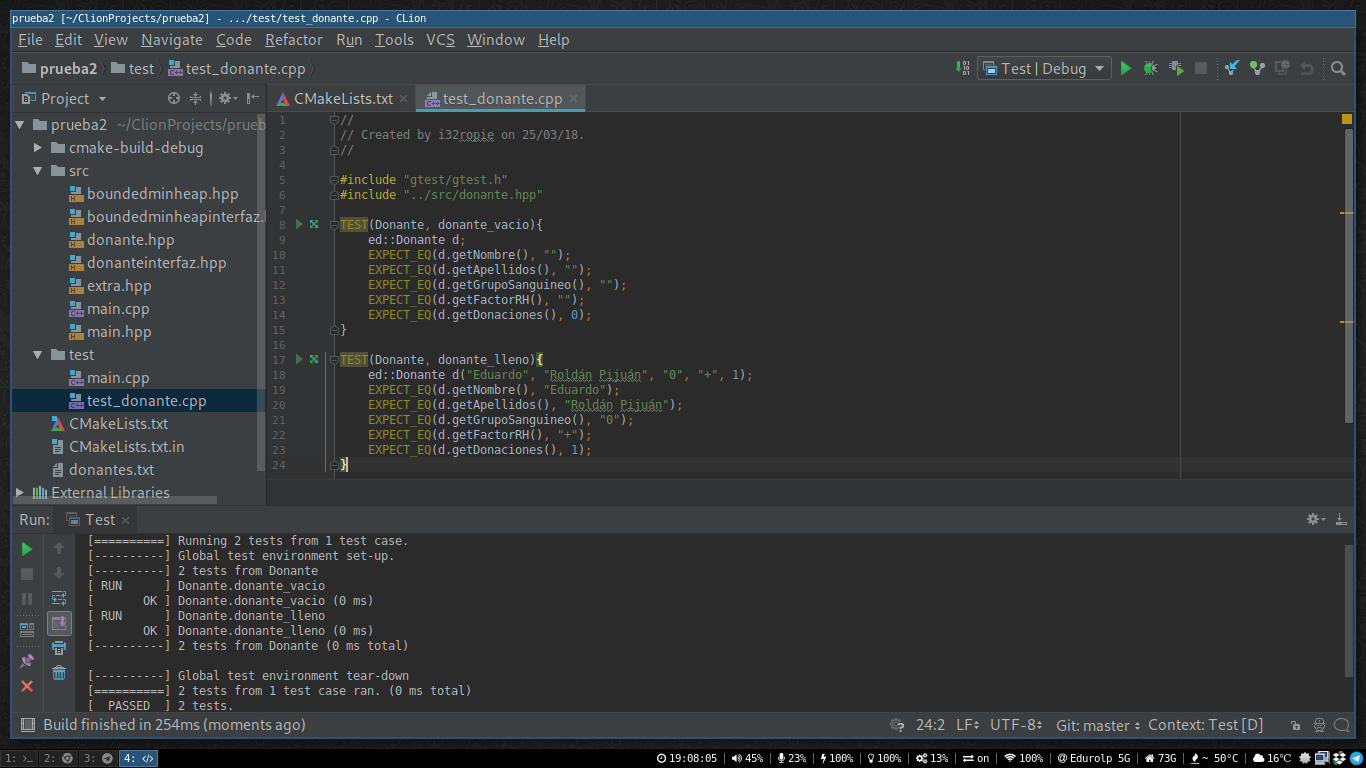Toggle soft-wrap in Run console

pos(59,598)
